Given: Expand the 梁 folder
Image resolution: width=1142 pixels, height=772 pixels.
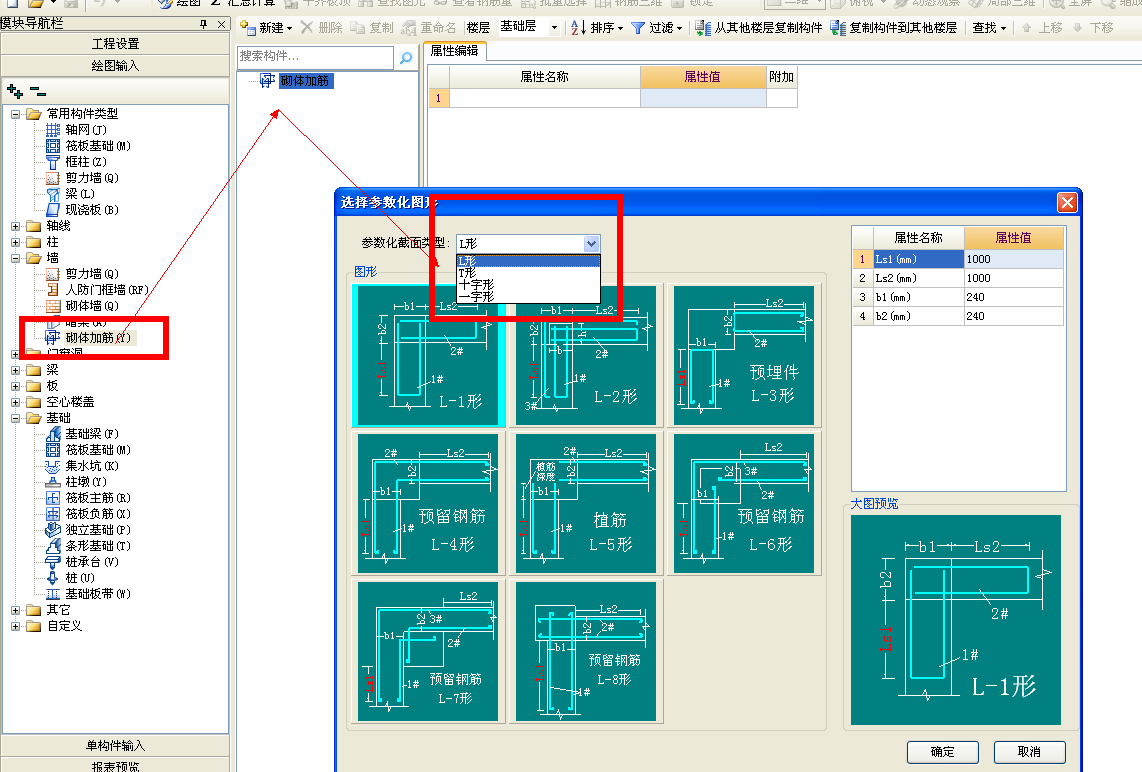Looking at the screenshot, I should pyautogui.click(x=15, y=370).
